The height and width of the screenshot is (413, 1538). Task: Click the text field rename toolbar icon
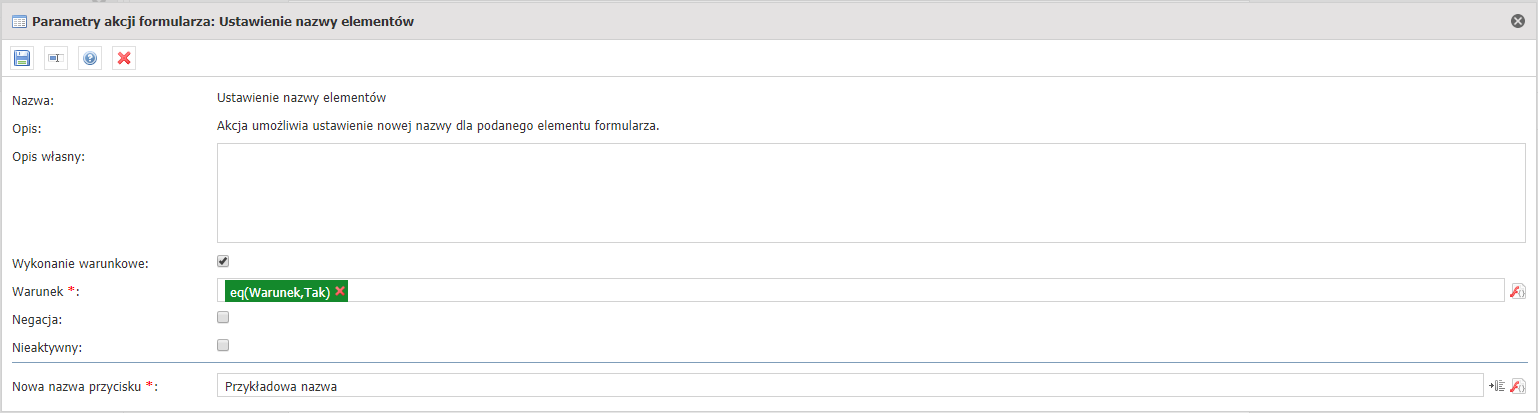(x=56, y=59)
